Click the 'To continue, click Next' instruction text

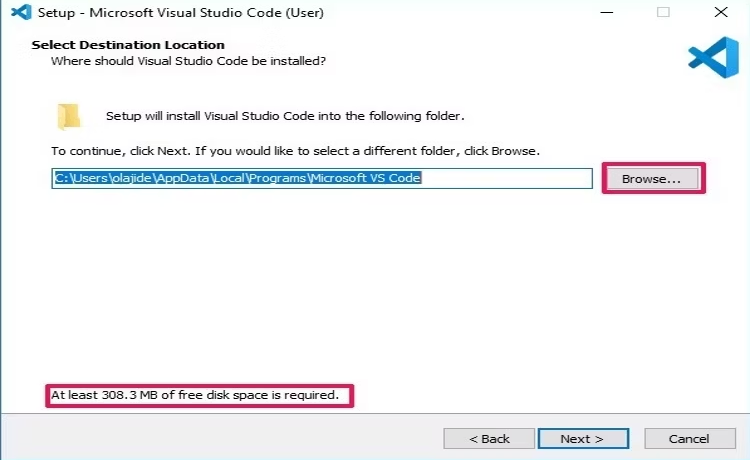[x=296, y=151]
